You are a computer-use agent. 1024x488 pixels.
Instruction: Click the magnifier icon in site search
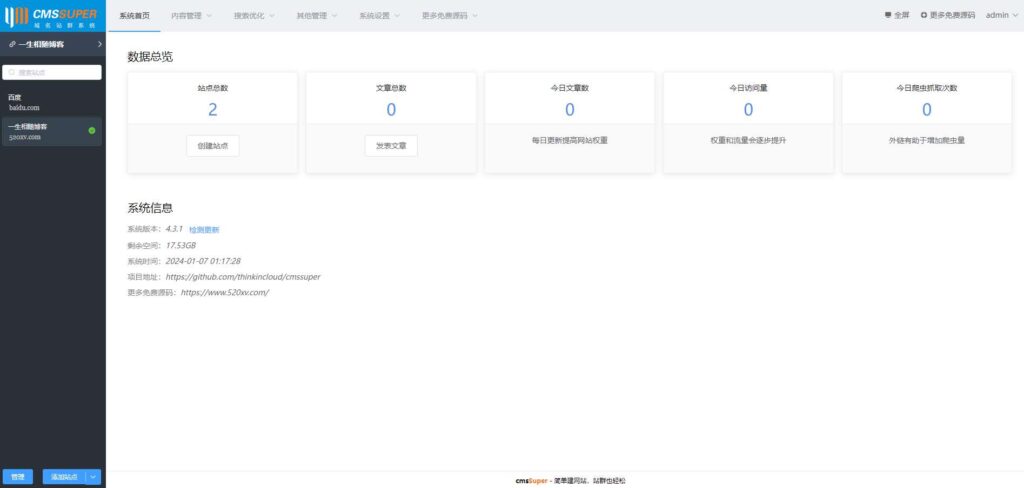point(11,73)
